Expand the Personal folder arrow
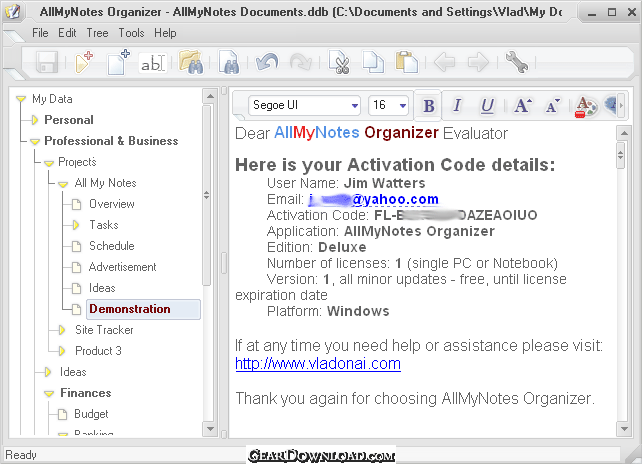This screenshot has width=642, height=464. click(x=35, y=120)
